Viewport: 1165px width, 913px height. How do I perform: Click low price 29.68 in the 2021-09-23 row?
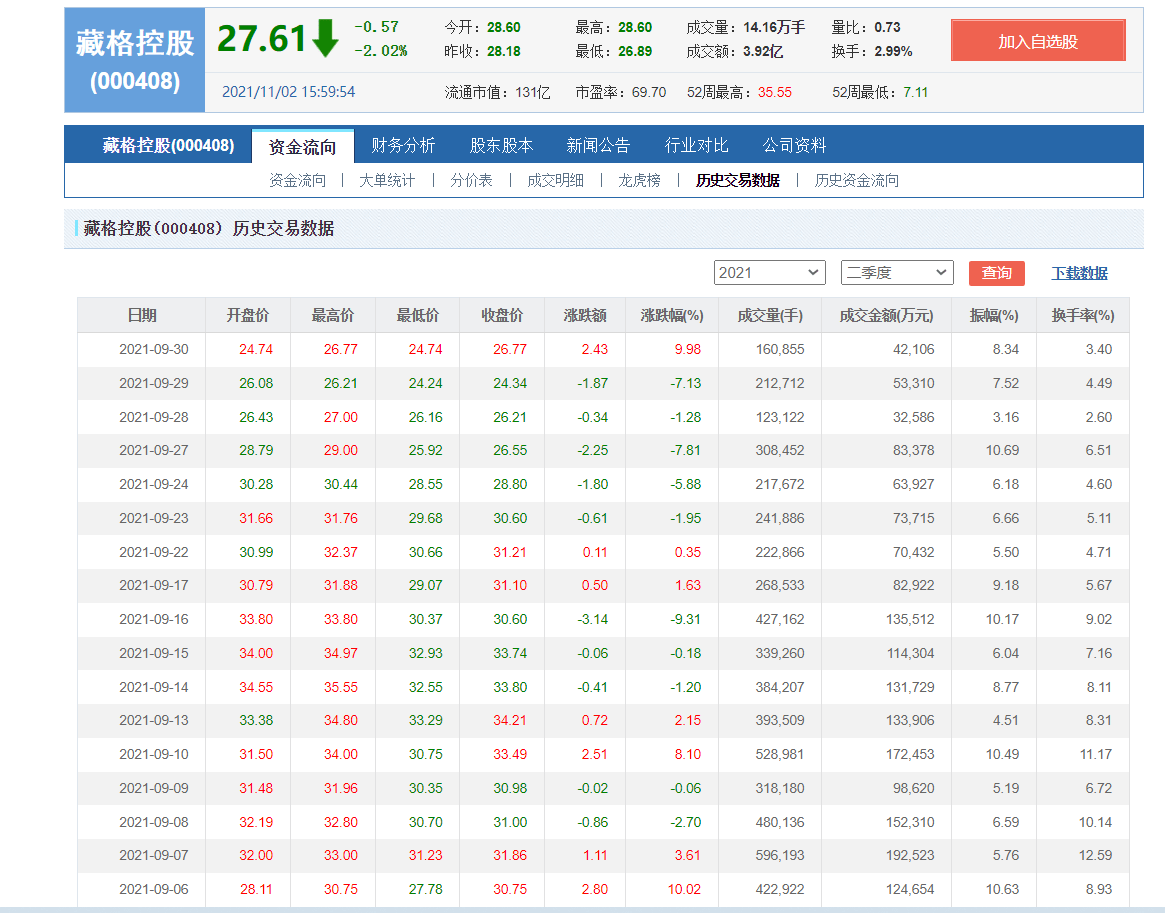425,518
